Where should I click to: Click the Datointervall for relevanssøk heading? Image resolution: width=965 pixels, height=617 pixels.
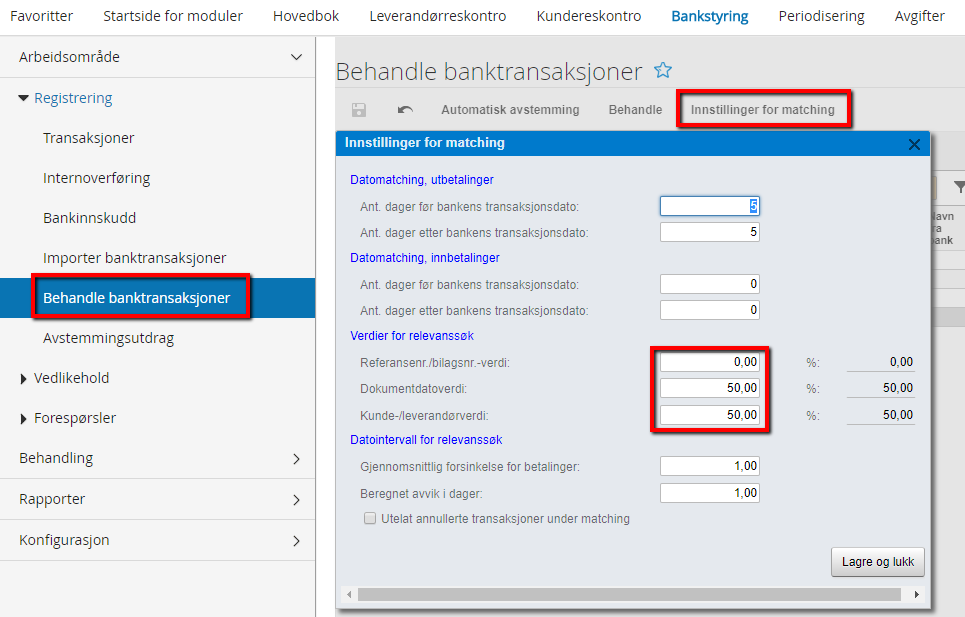pyautogui.click(x=426, y=440)
